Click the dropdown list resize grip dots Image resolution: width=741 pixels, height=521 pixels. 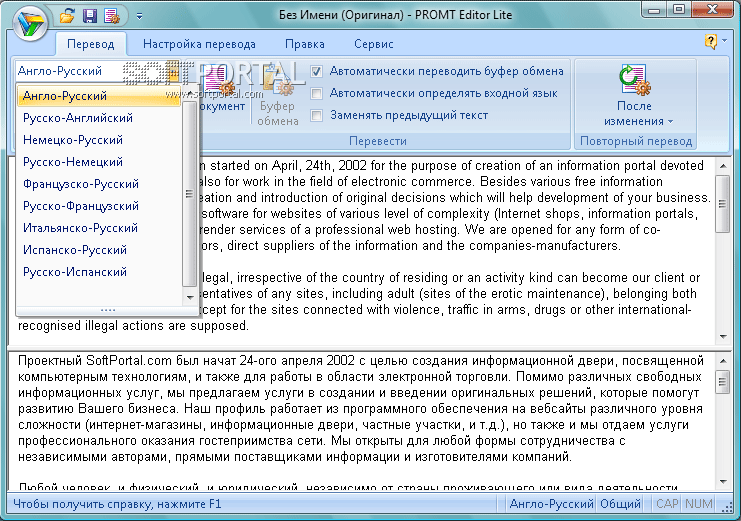(x=108, y=310)
